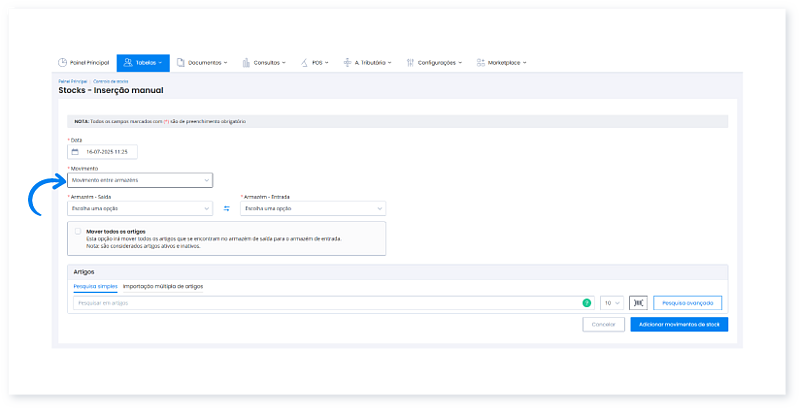
Task: Click the swap warehouses arrows icon
Action: pyautogui.click(x=227, y=208)
